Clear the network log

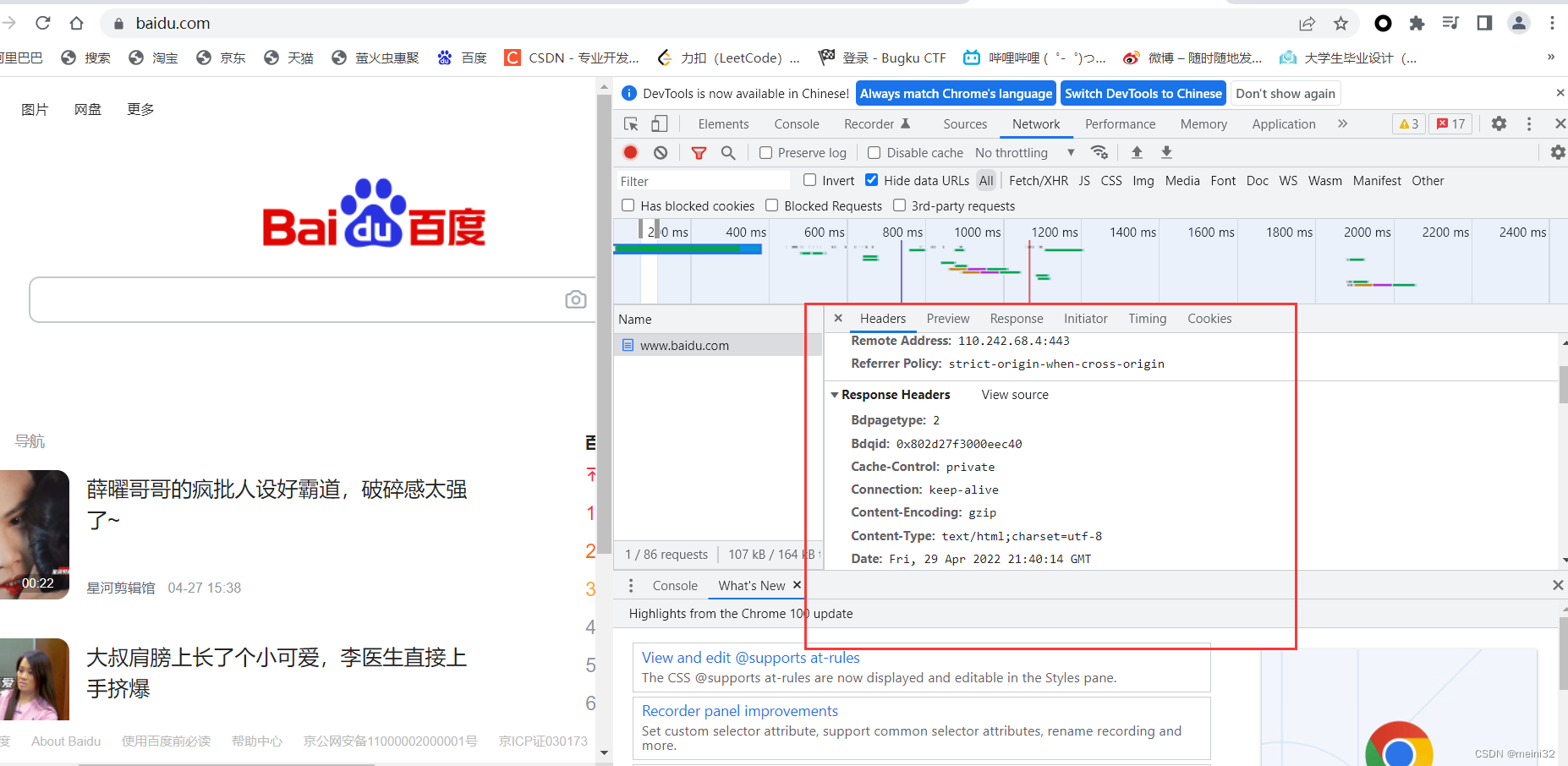point(661,152)
